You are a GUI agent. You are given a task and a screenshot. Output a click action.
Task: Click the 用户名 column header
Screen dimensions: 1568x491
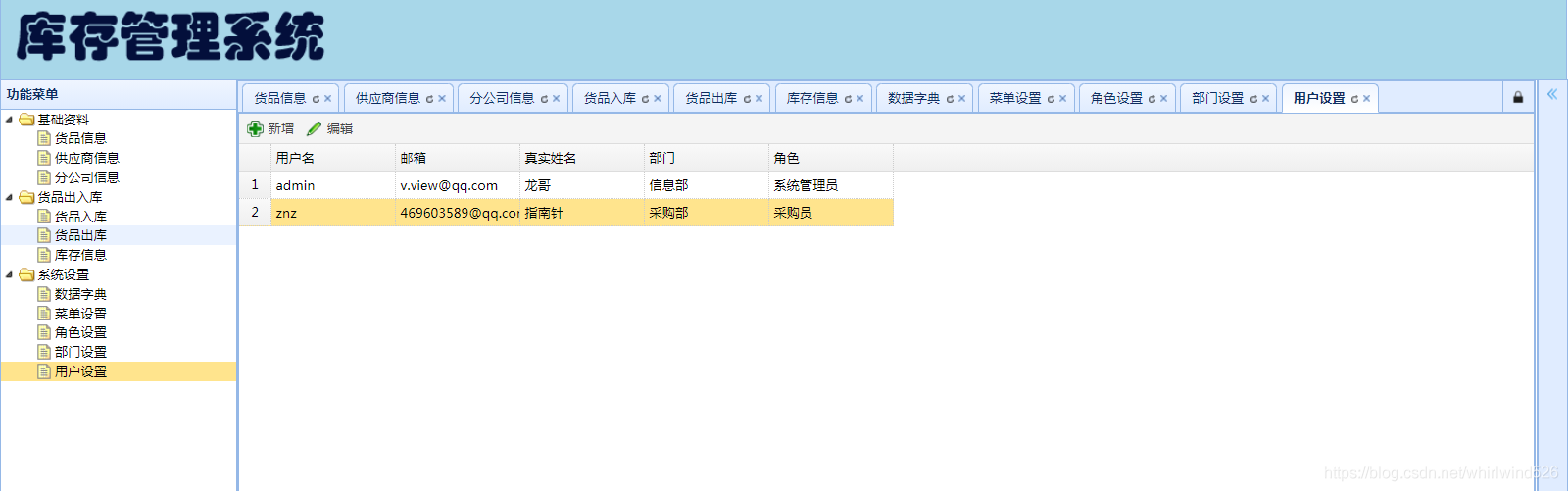[x=333, y=158]
